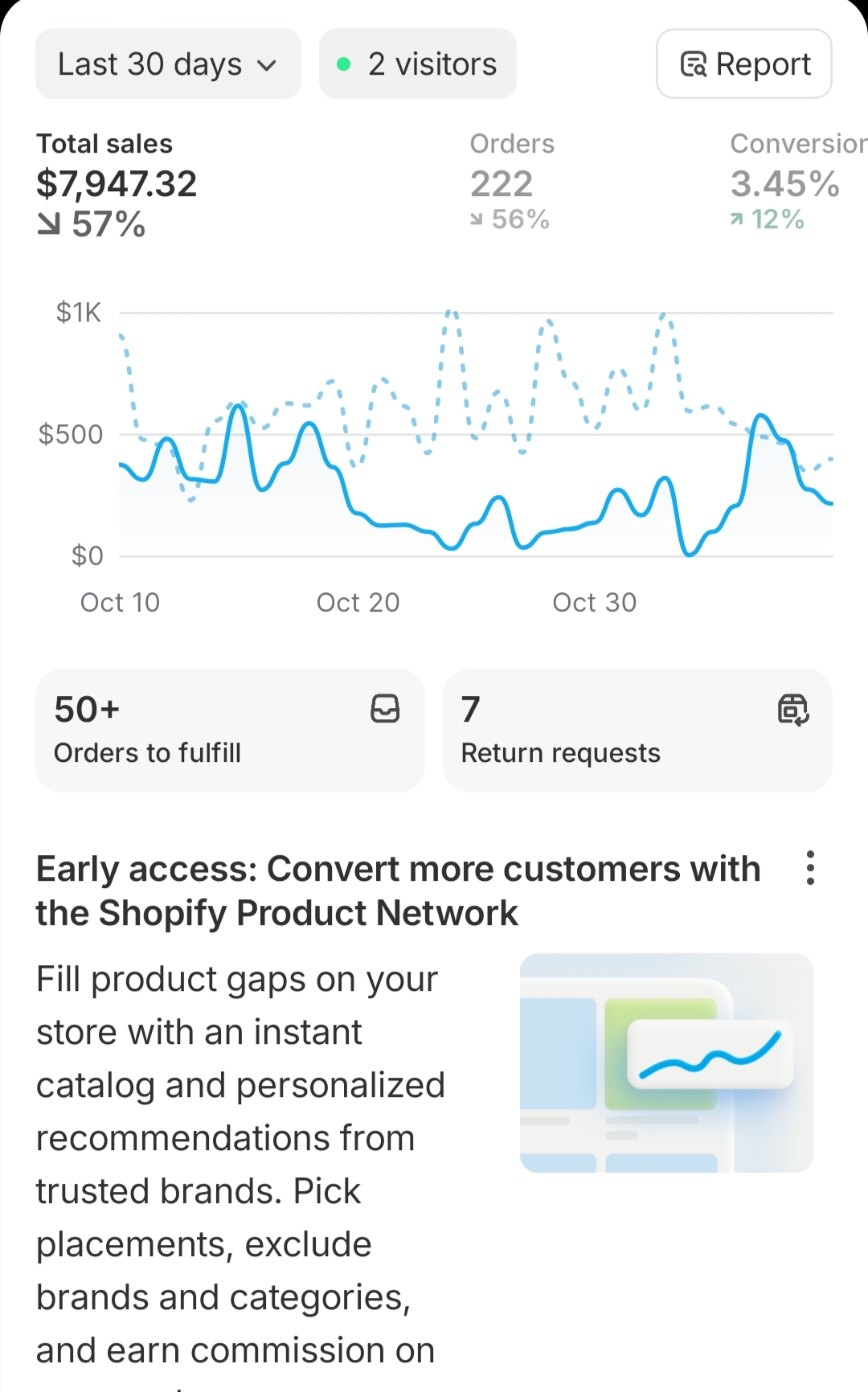Click the return requests box icon

[x=793, y=710]
